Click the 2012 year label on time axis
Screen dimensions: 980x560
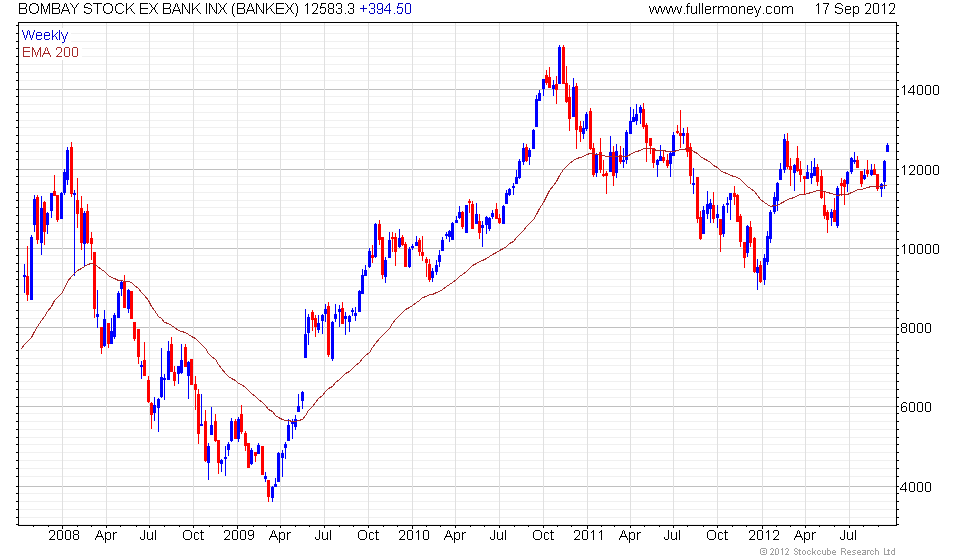point(764,536)
